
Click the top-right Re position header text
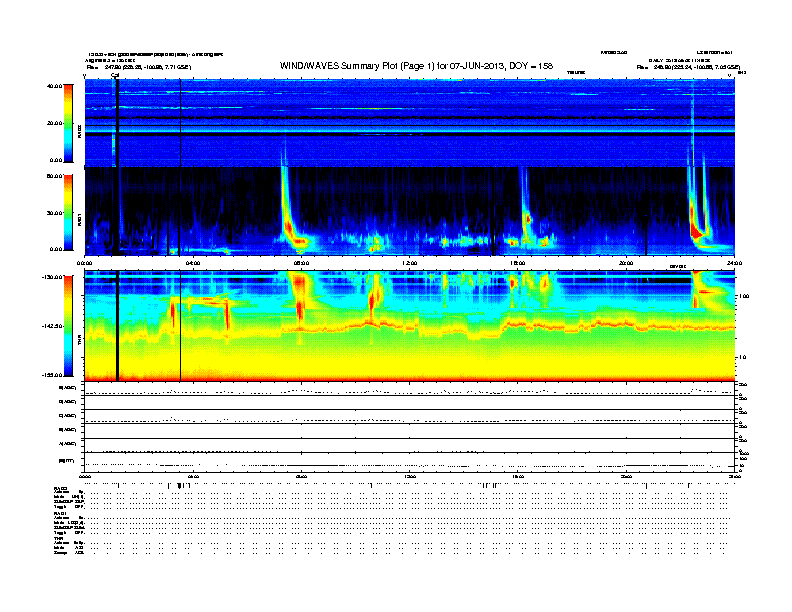click(688, 67)
